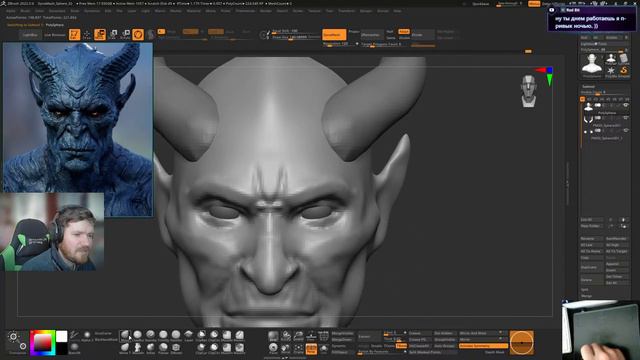This screenshot has height=360, width=640.
Task: Open the alpha selector icon
Action: 87,336
